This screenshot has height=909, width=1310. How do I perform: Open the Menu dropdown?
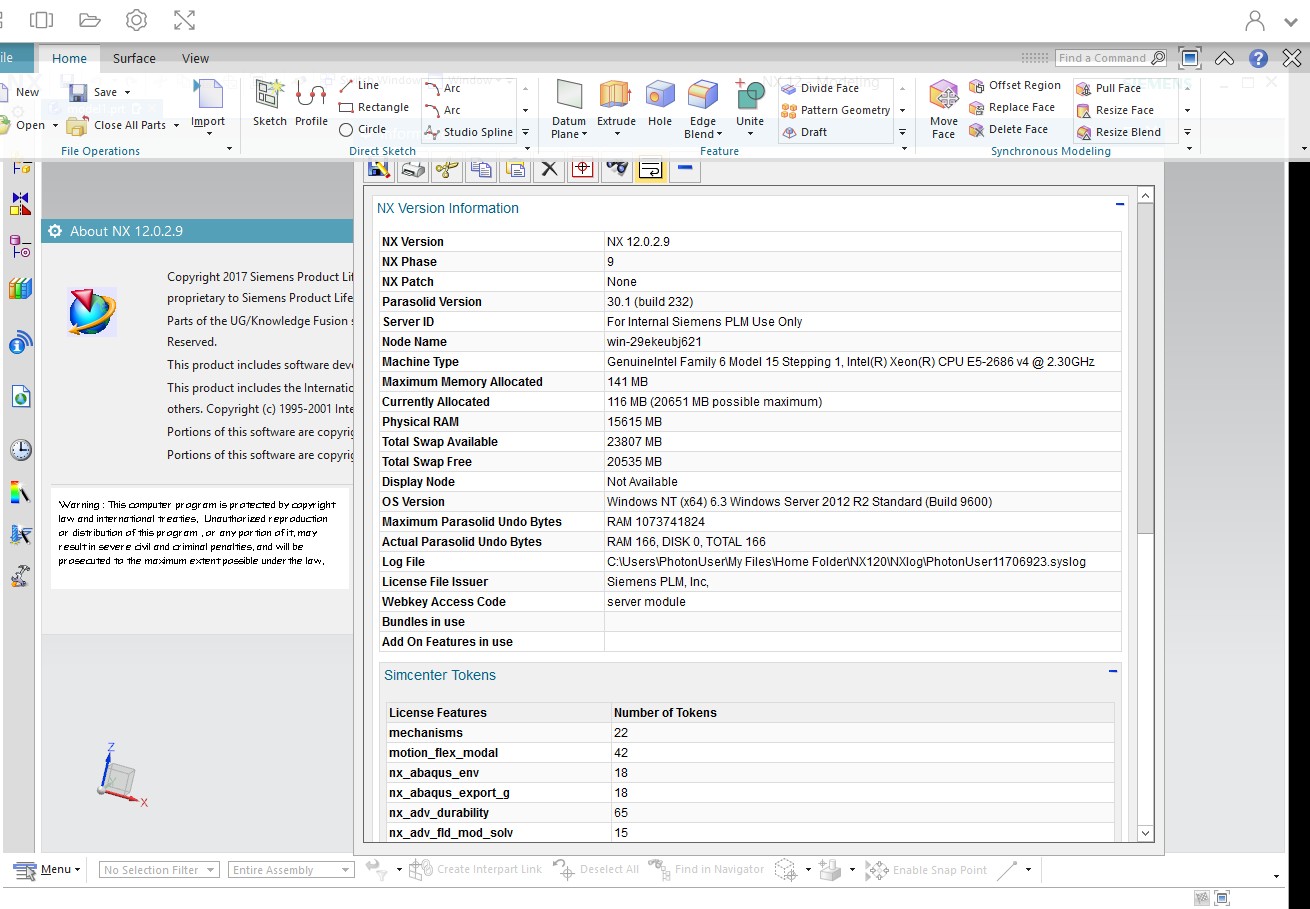click(x=47, y=870)
